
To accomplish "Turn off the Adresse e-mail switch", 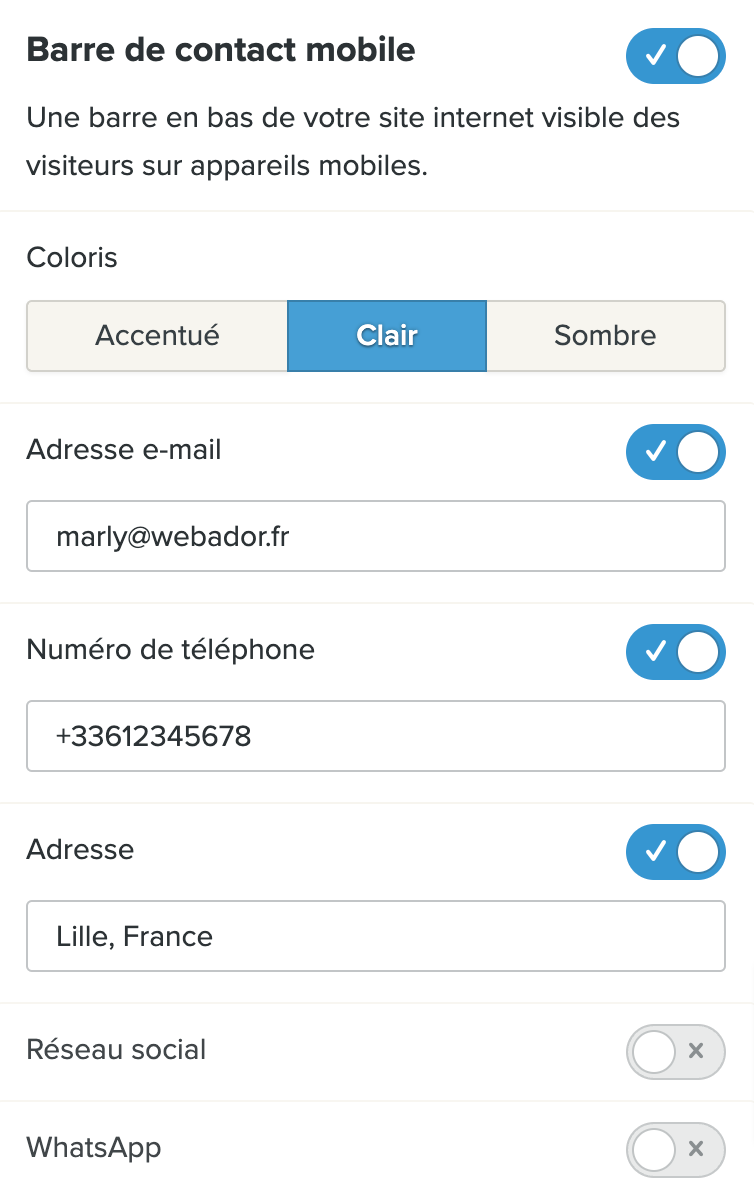I will click(x=675, y=452).
